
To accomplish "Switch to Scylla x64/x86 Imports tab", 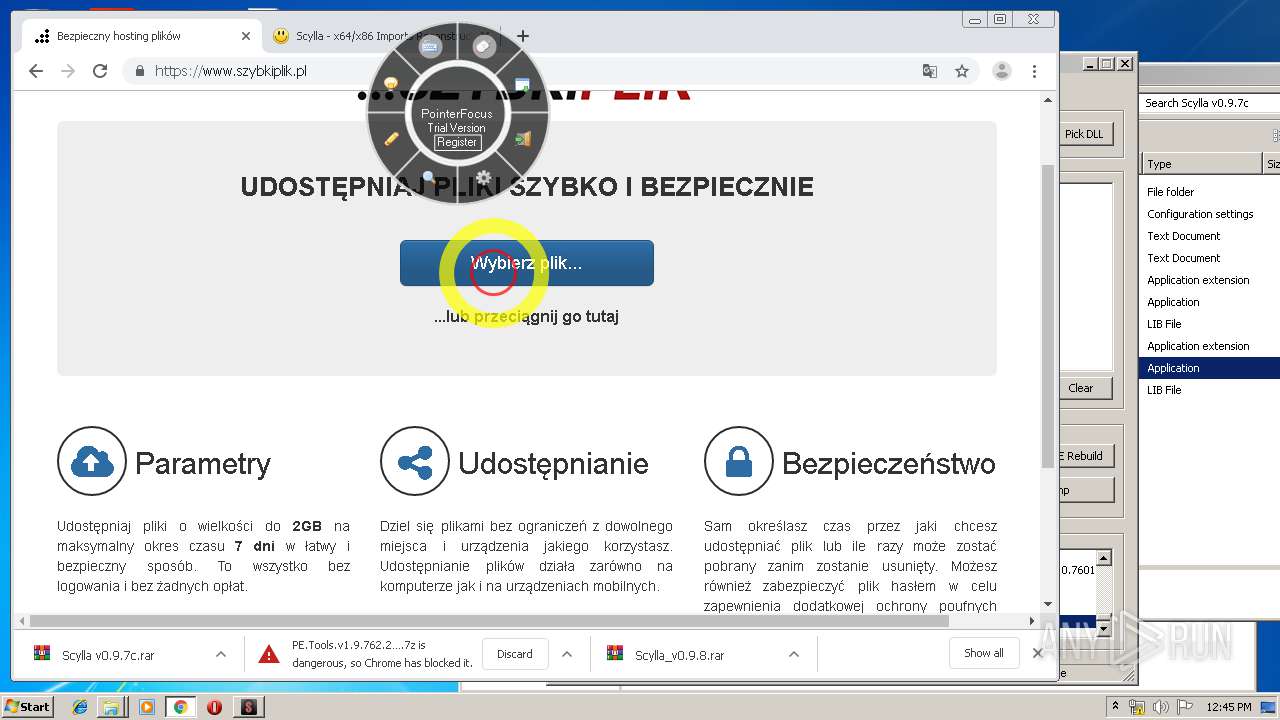I will (385, 36).
